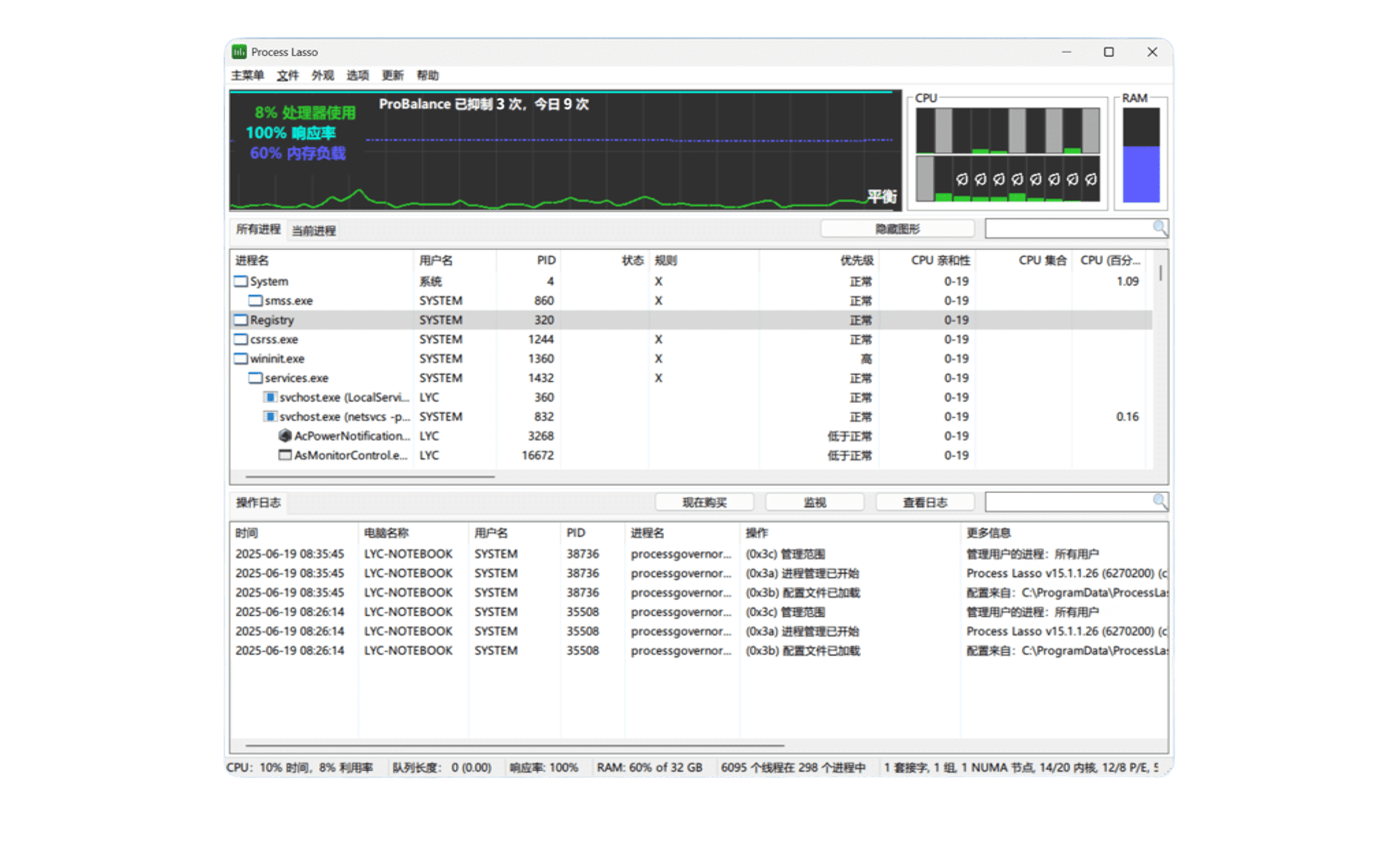Click the CPU core utilization graph
The width and height of the screenshot is (1400, 867).
click(1007, 154)
